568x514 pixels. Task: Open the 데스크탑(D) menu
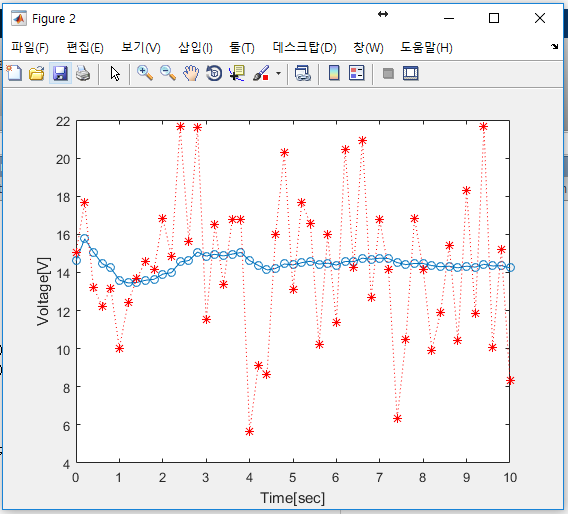pyautogui.click(x=304, y=47)
